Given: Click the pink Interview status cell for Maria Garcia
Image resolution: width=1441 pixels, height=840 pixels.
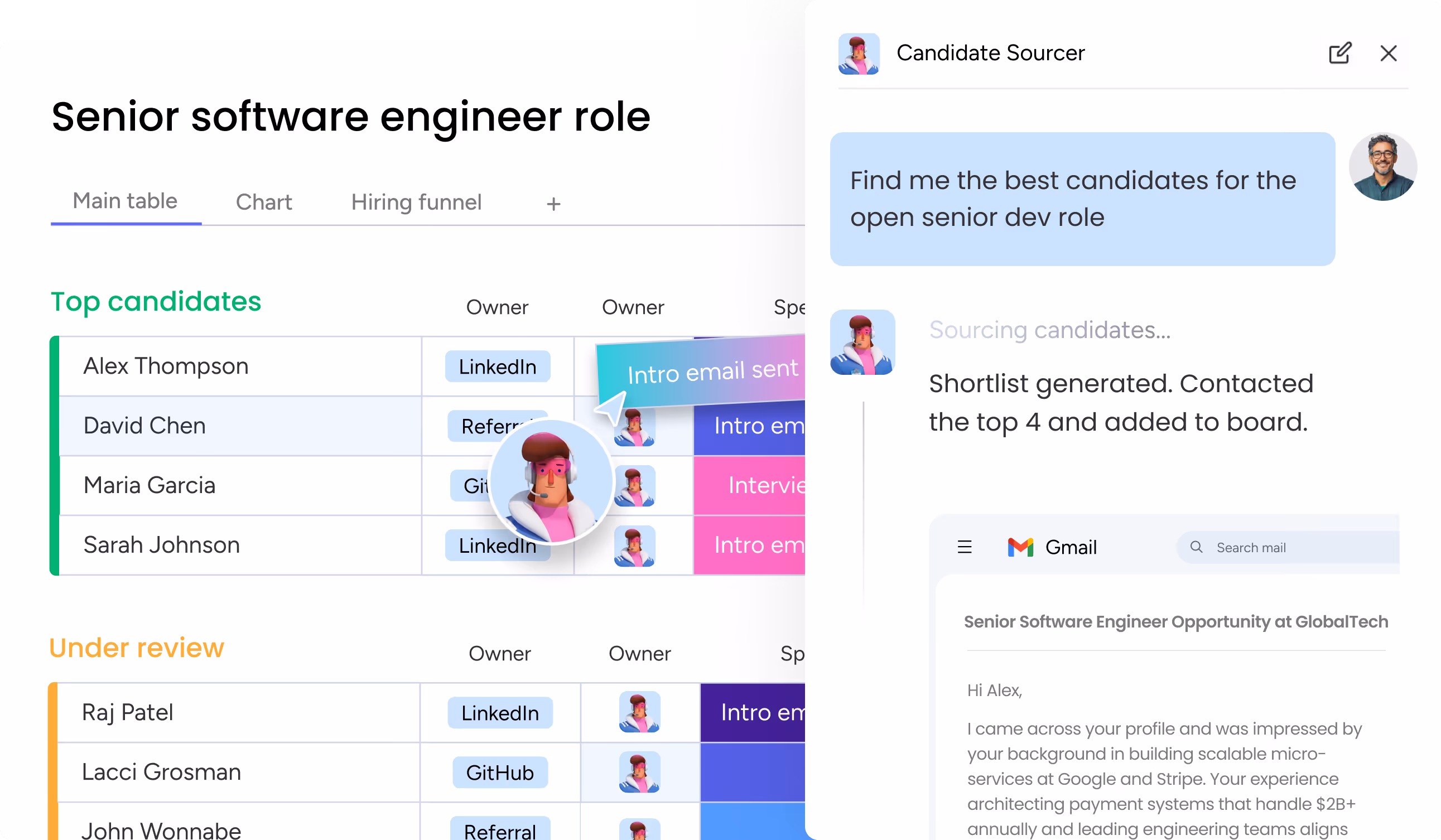Looking at the screenshot, I should [x=749, y=485].
